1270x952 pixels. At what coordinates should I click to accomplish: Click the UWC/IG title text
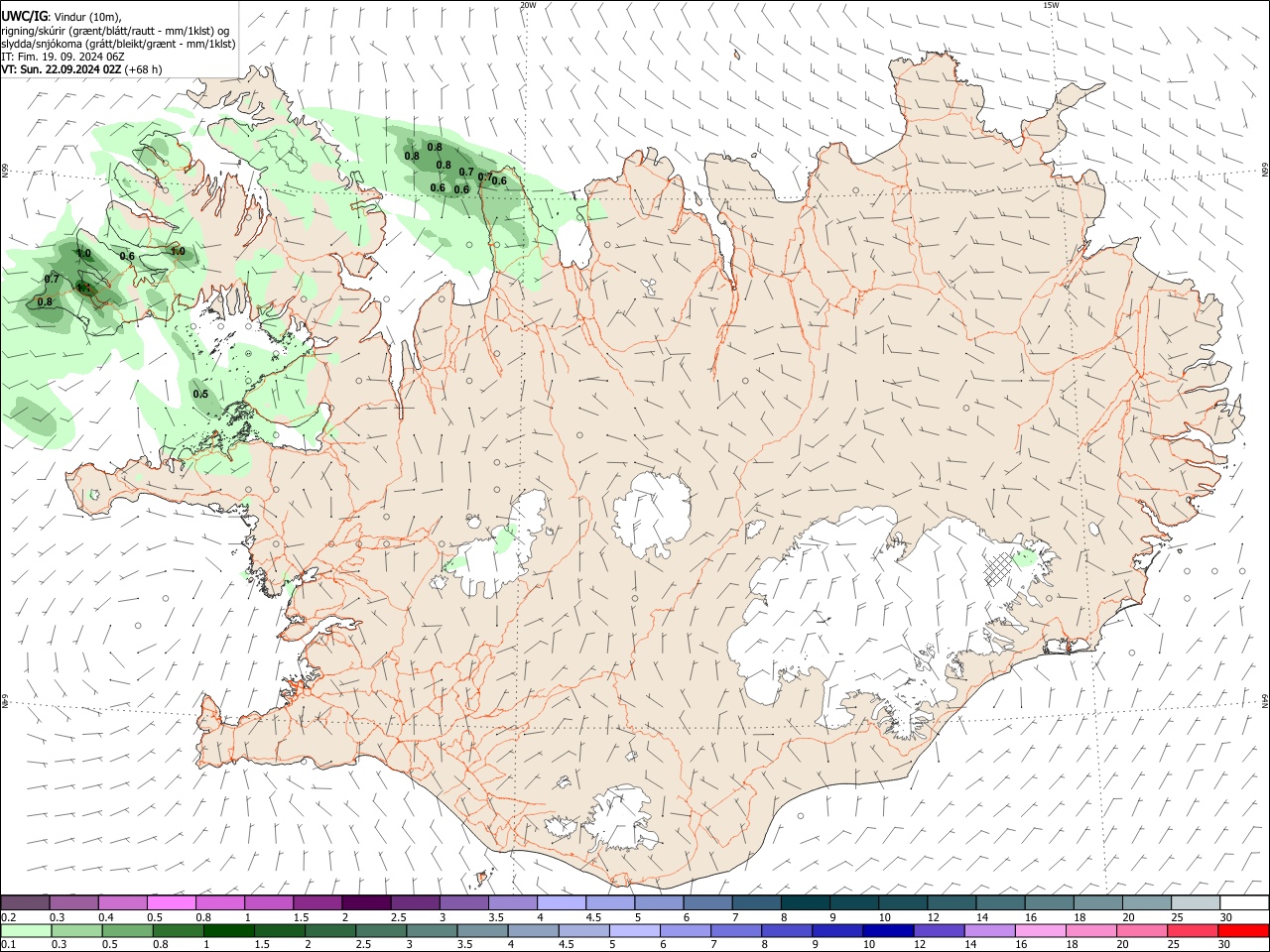click(x=24, y=16)
